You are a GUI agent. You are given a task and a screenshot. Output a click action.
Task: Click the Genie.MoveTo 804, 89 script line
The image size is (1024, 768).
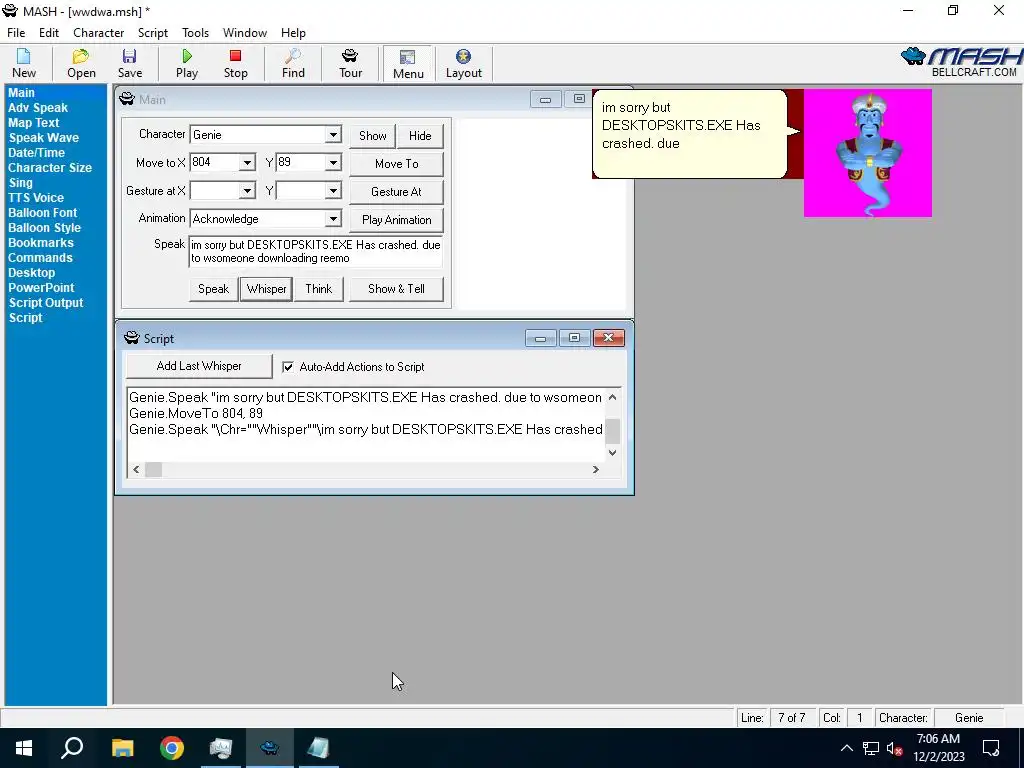[x=196, y=413]
